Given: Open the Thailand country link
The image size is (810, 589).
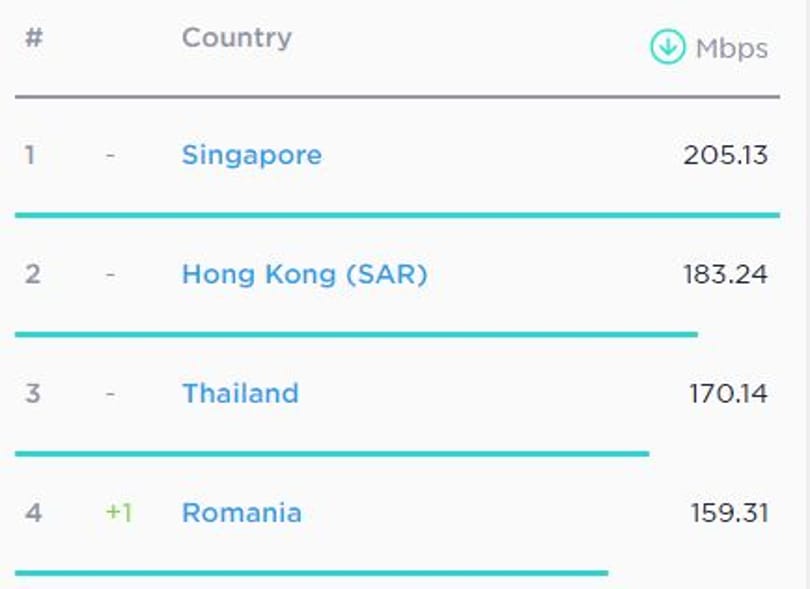Looking at the screenshot, I should [x=240, y=393].
